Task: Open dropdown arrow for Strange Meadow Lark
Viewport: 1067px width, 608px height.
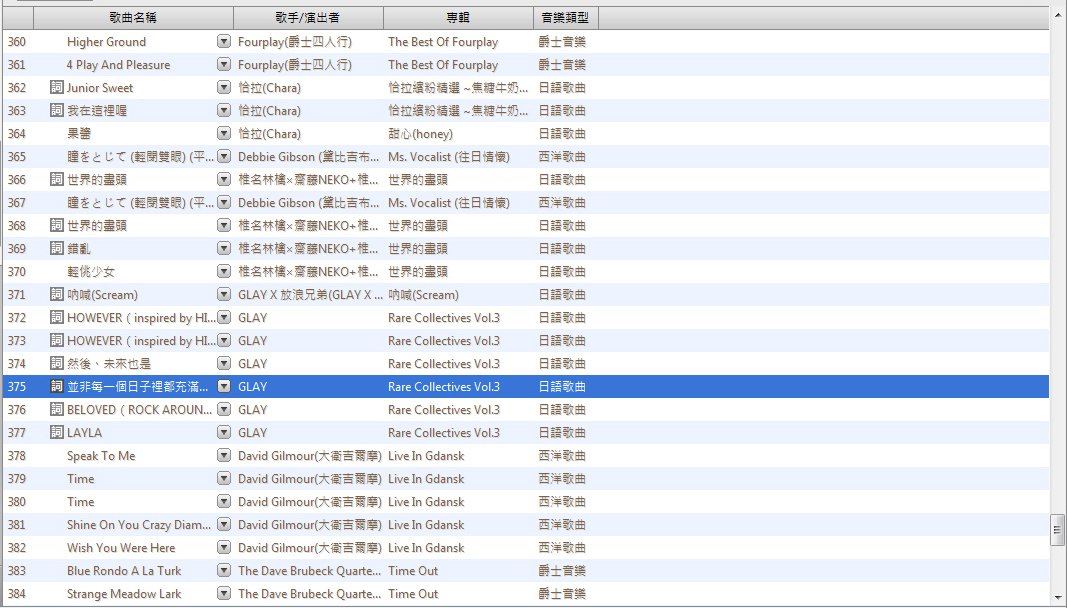Action: point(224,594)
